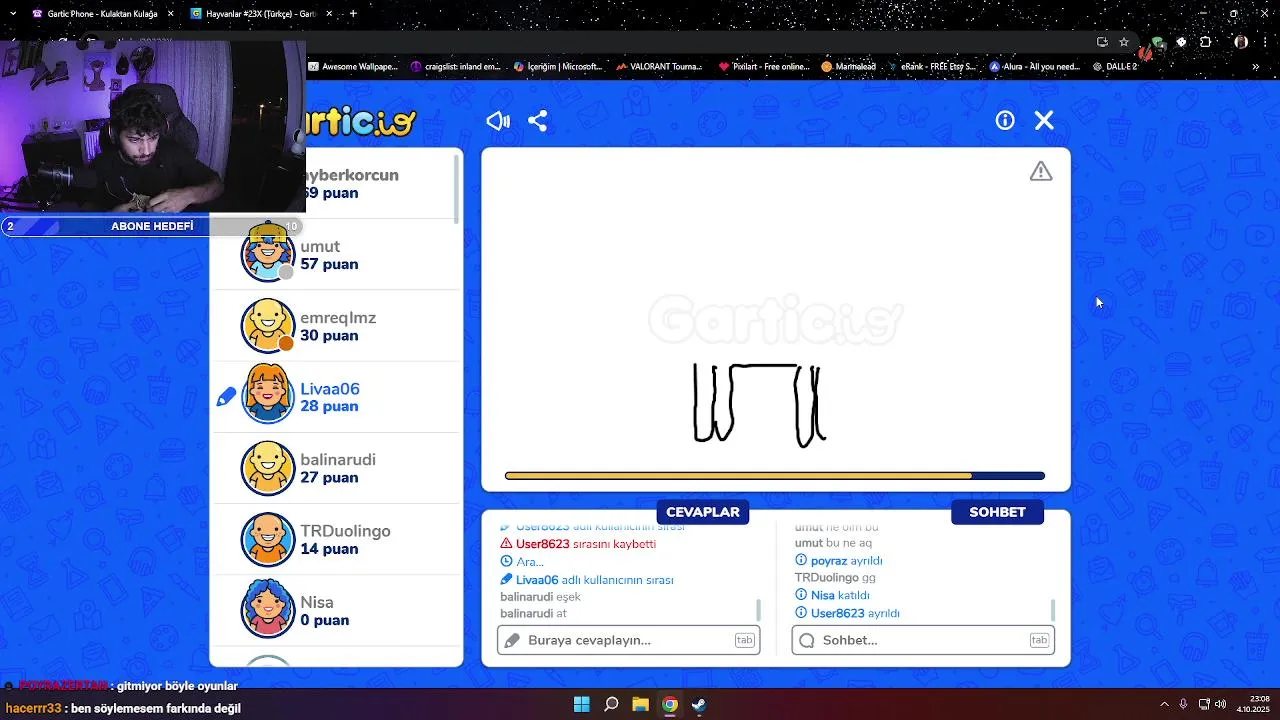Click 'balinarudi at' answer line
1280x720 pixels.
(x=533, y=614)
